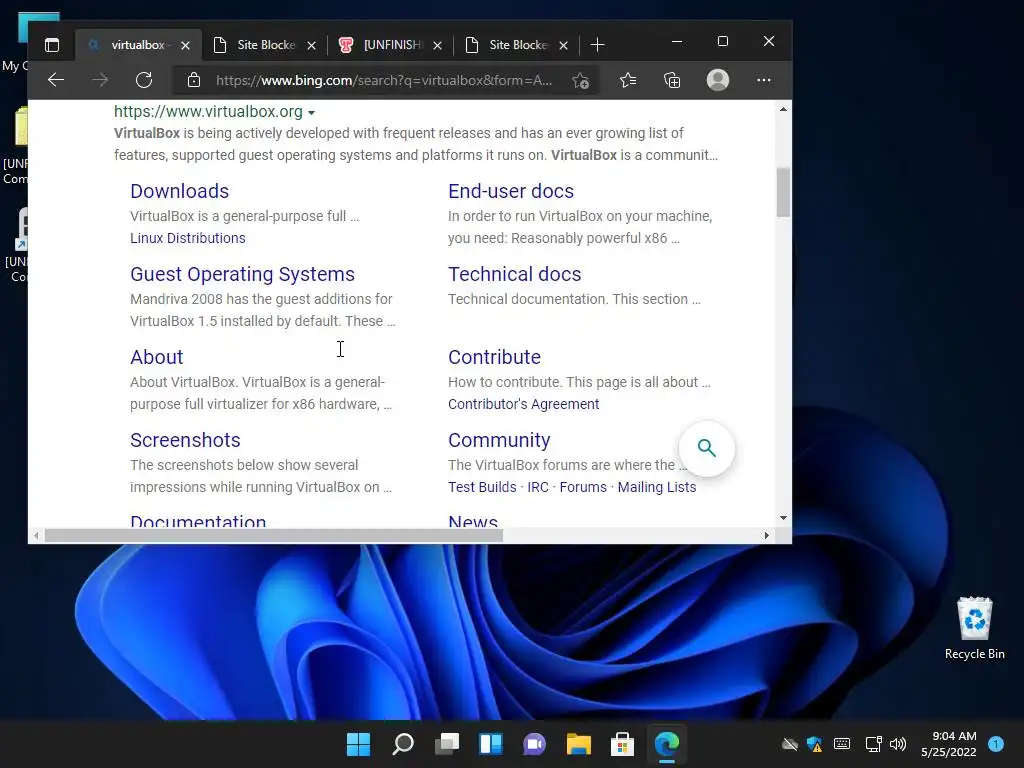
Task: Open the profile avatar icon
Action: point(718,80)
